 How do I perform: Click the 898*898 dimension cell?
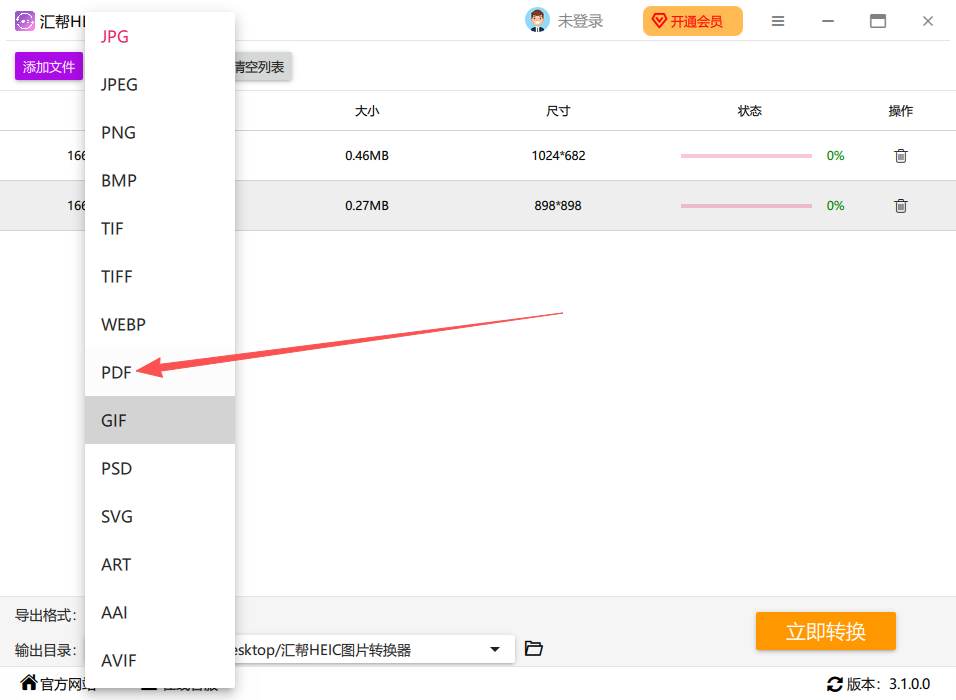(x=558, y=205)
